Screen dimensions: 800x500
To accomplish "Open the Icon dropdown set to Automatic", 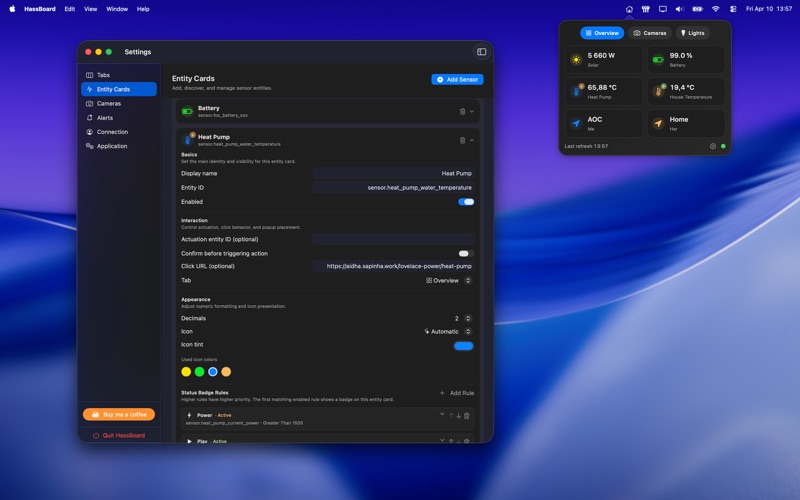I will point(447,332).
